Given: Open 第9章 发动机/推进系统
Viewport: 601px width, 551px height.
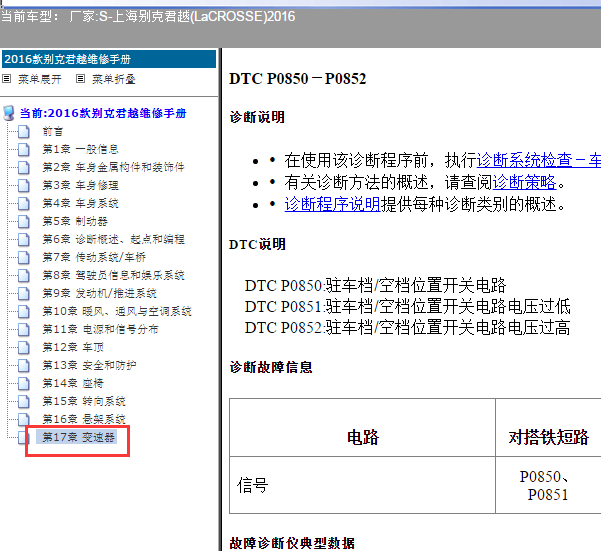Looking at the screenshot, I should coord(100,294).
